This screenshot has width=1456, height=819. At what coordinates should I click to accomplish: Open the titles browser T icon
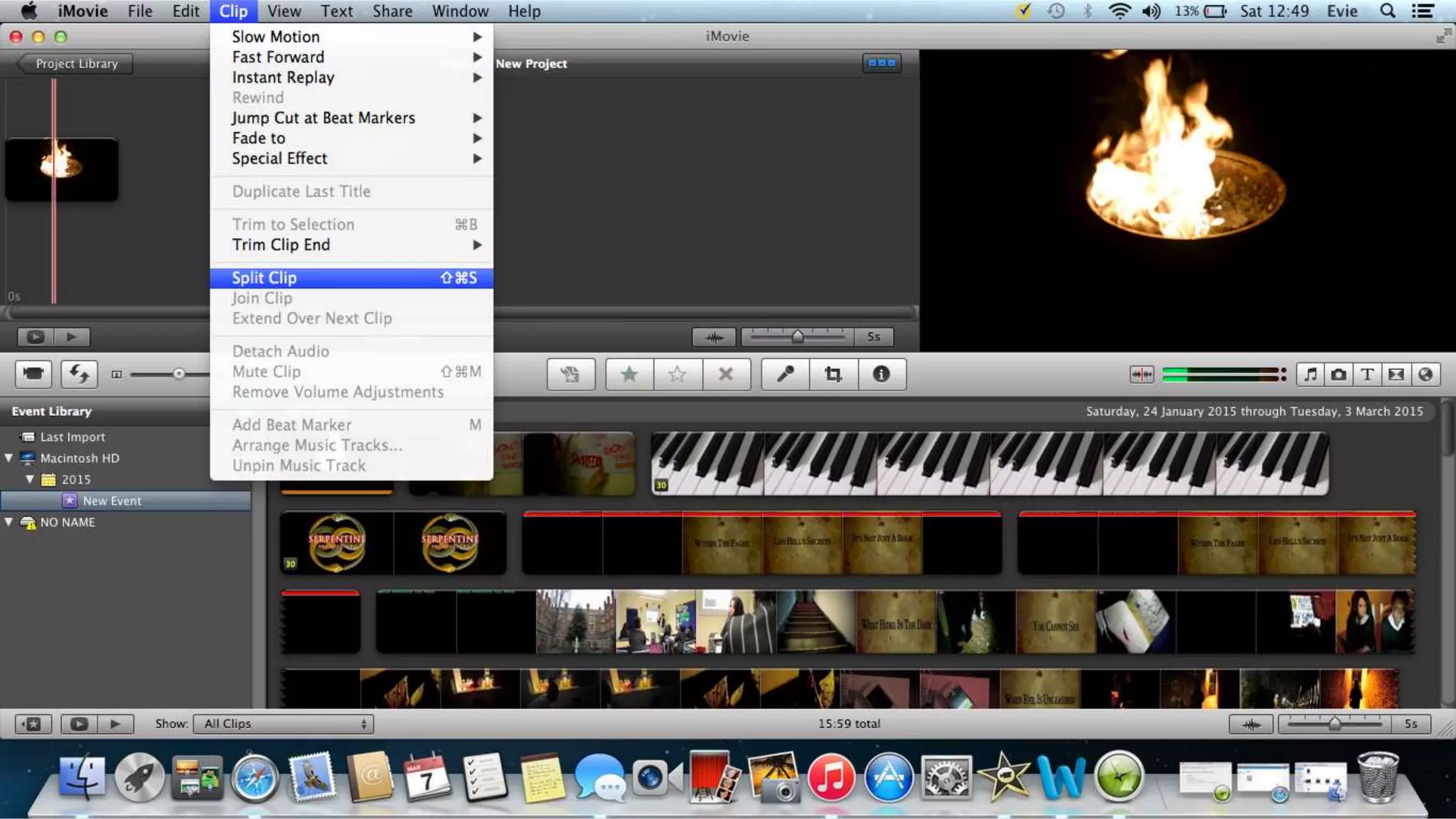click(x=1367, y=375)
